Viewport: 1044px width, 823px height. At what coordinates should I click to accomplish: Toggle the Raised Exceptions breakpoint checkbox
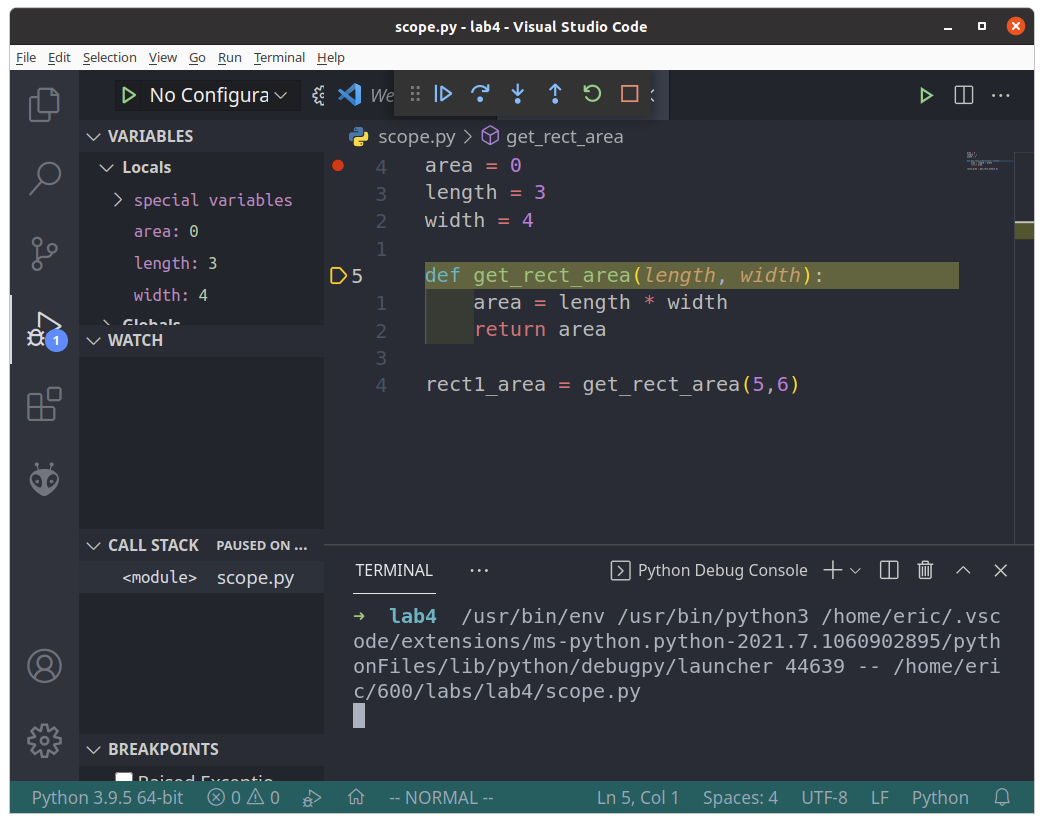124,778
